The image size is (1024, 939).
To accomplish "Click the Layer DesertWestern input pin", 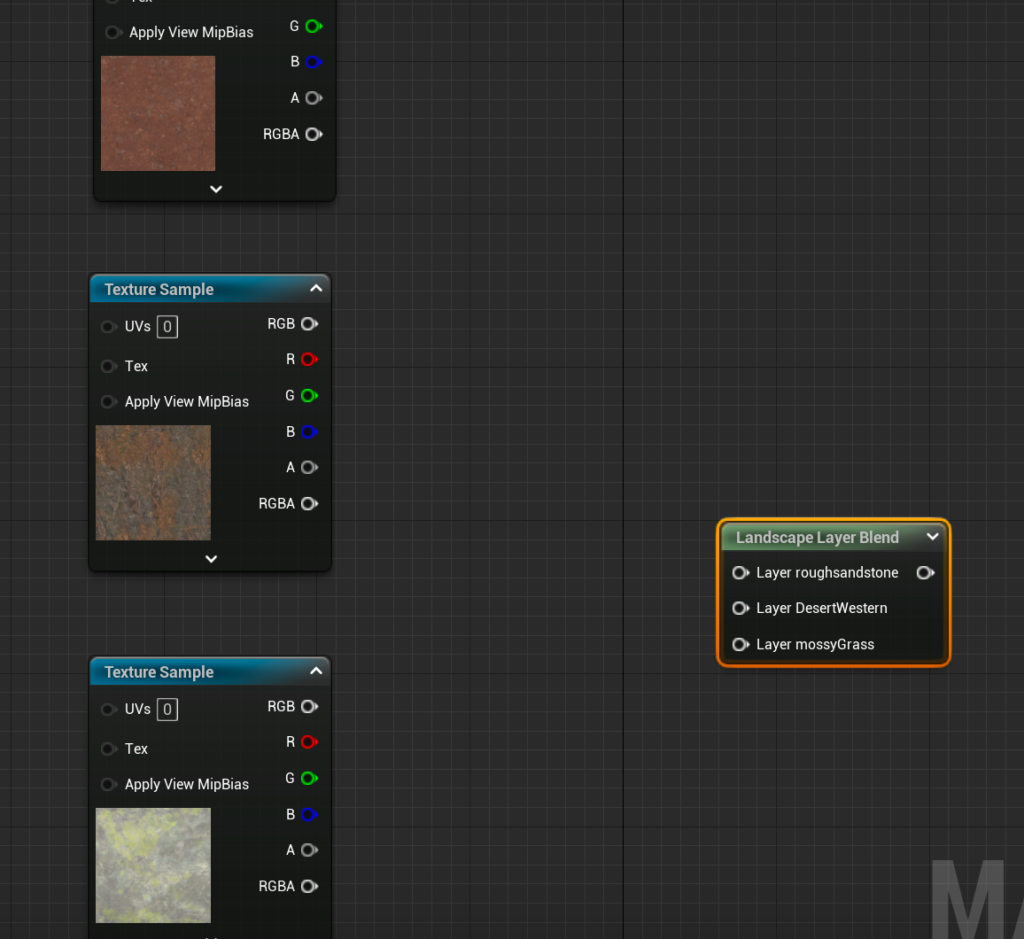I will pyautogui.click(x=740, y=608).
